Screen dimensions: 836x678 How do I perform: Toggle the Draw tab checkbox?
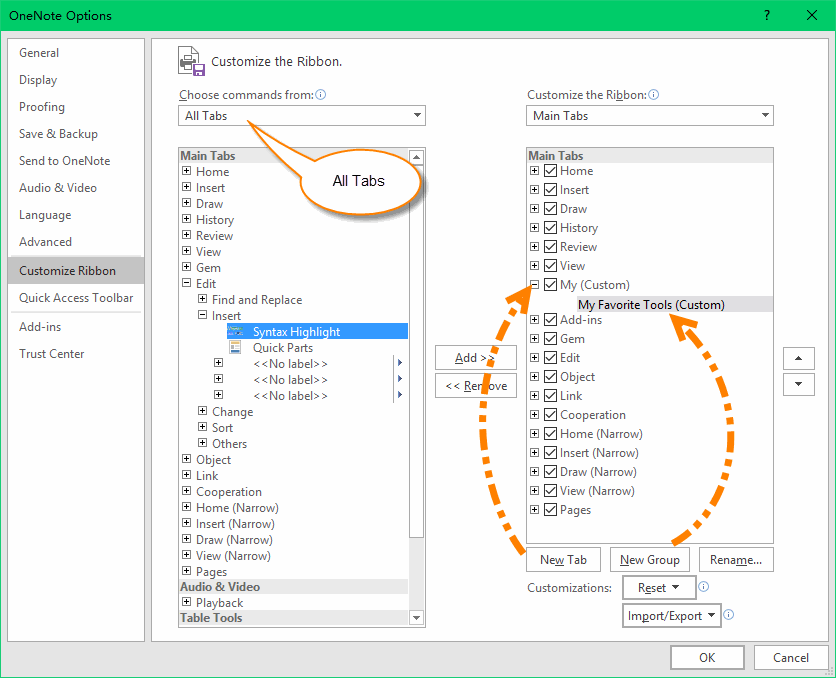tap(551, 208)
